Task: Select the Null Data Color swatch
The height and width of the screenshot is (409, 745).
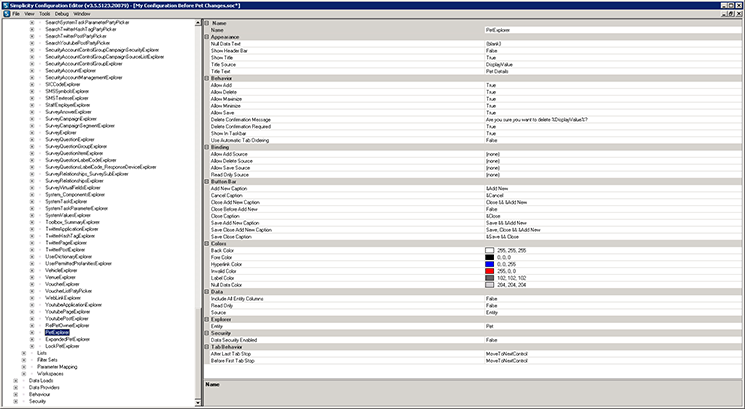Action: tap(489, 285)
